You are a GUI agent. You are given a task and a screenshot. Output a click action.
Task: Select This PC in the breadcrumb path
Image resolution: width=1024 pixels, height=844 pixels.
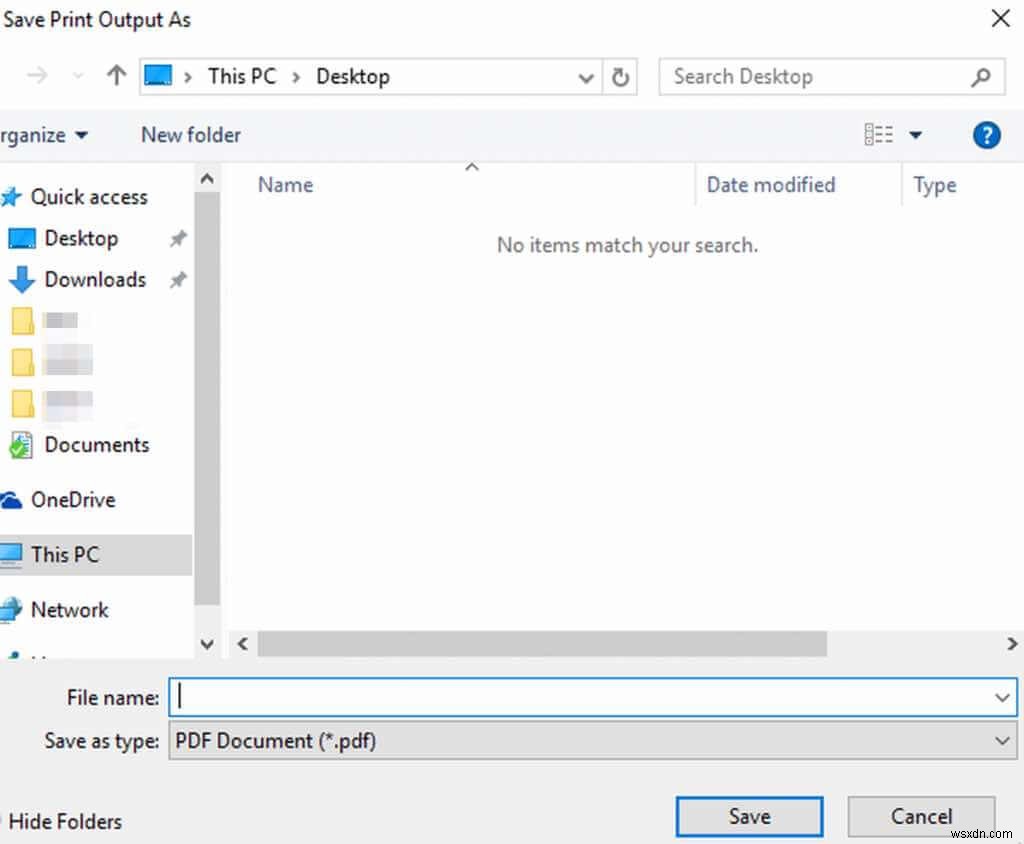pos(241,76)
